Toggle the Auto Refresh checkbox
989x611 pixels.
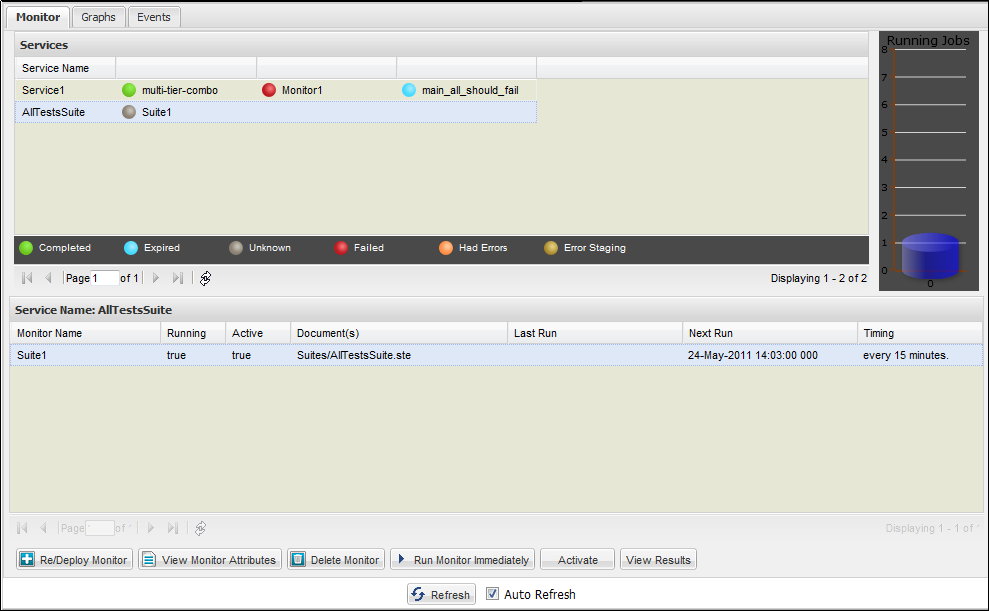point(492,593)
